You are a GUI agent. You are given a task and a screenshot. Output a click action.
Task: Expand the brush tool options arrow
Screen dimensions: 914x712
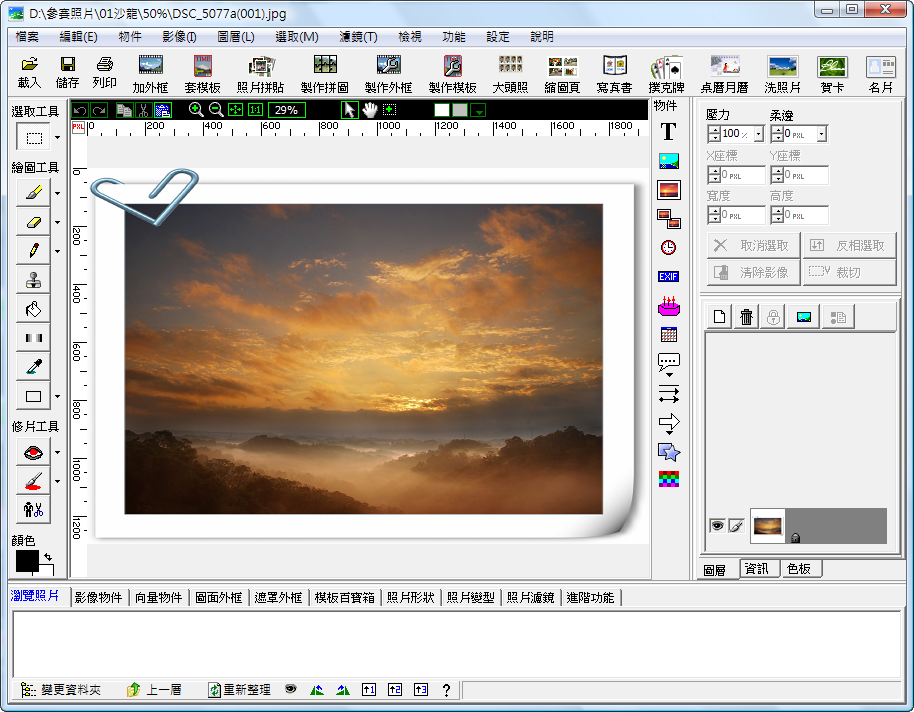(57, 193)
